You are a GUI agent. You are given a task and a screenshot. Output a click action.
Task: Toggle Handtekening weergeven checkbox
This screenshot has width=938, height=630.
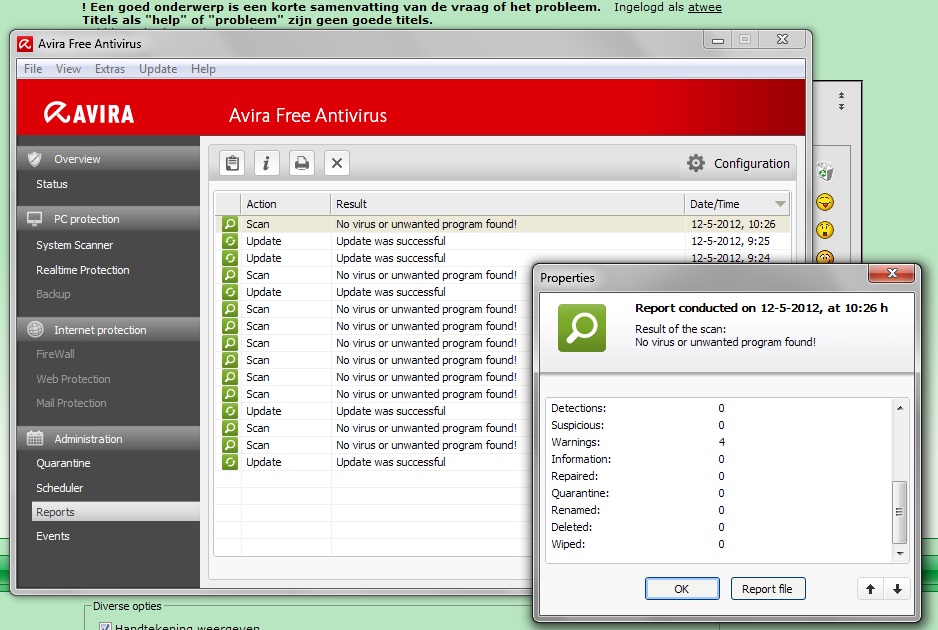pos(105,626)
